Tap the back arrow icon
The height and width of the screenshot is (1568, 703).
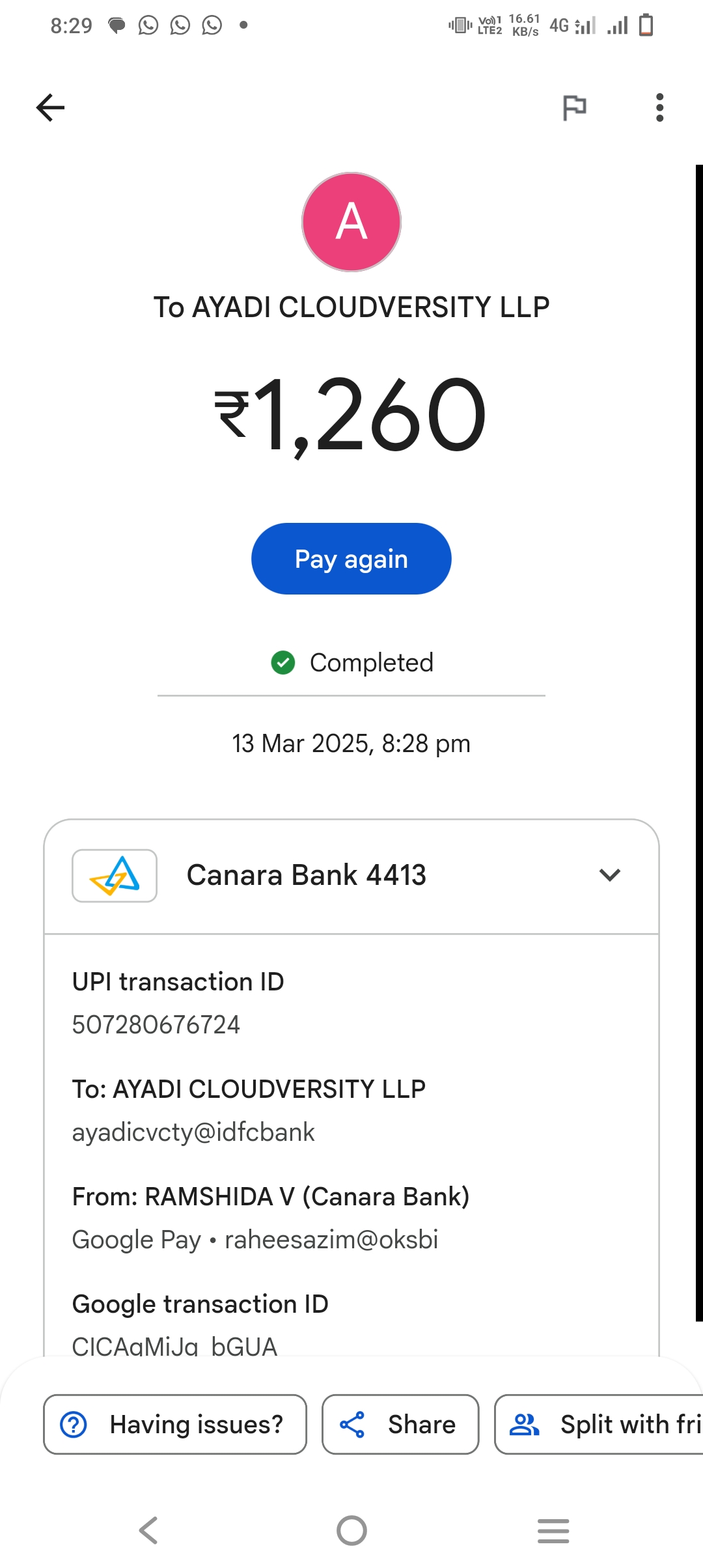tap(50, 107)
